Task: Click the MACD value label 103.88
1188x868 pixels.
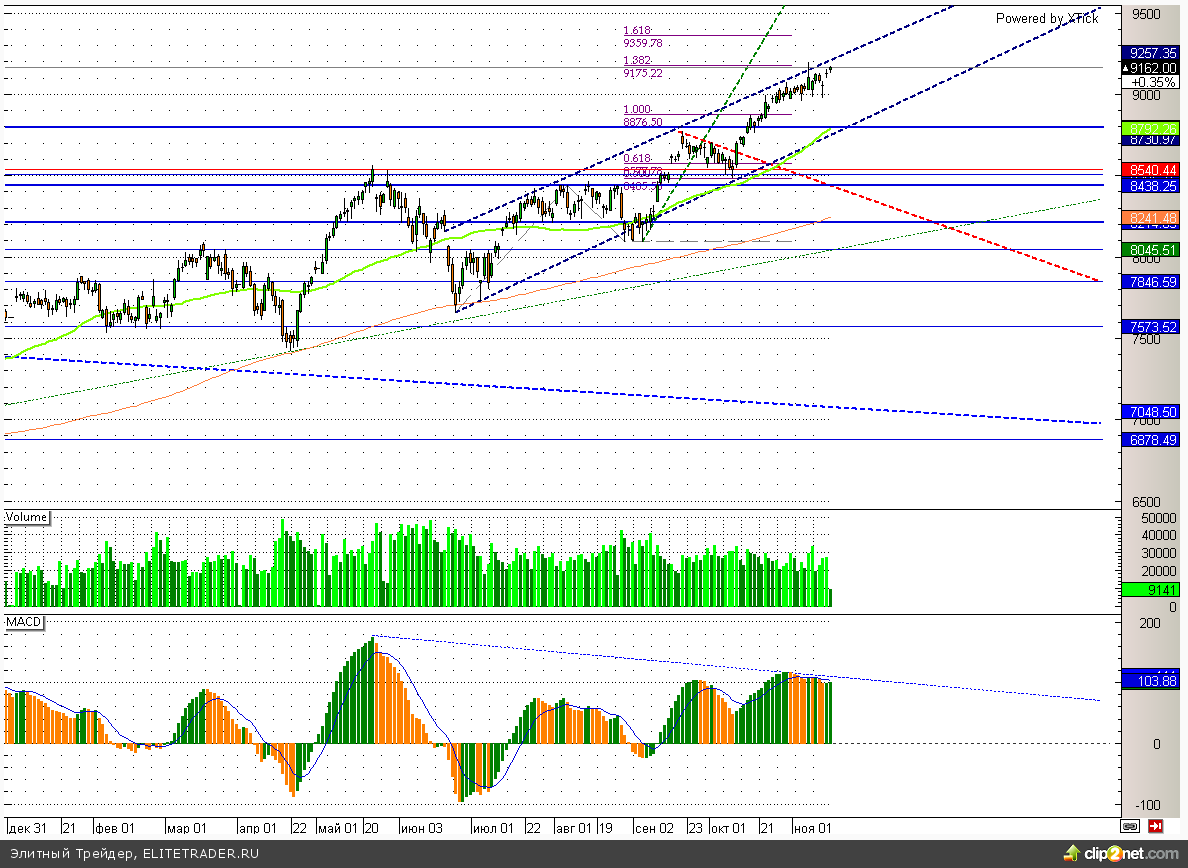Action: [1149, 681]
